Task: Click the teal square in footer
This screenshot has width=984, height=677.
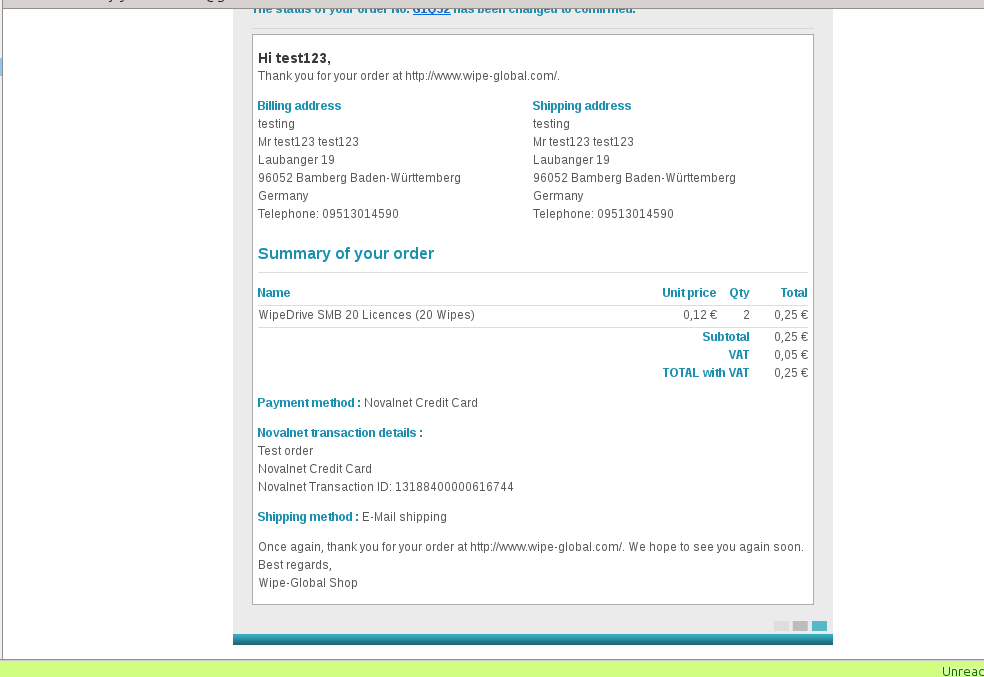Action: pyautogui.click(x=819, y=626)
